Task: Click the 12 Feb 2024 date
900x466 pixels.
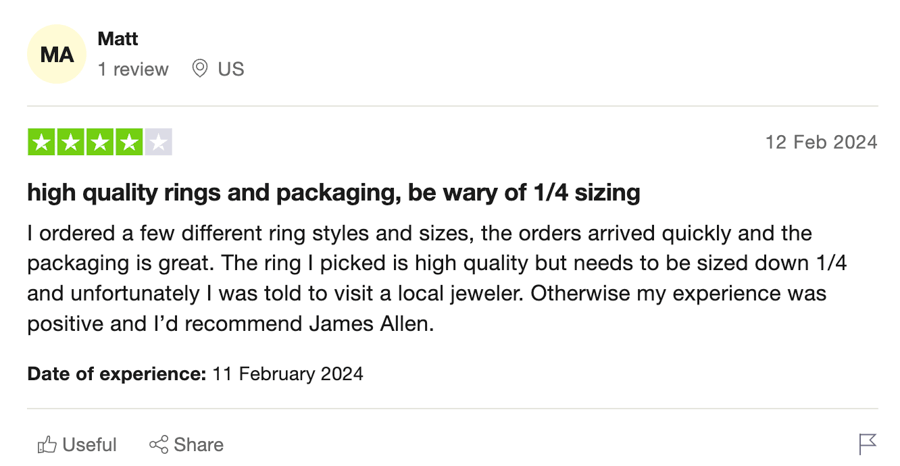Action: tap(821, 142)
